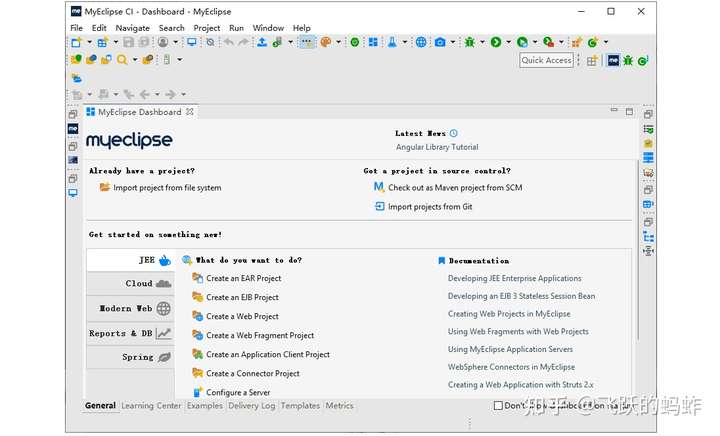Screen dimensions: 720x436
Task: Click the green Run play icon
Action: [496, 42]
